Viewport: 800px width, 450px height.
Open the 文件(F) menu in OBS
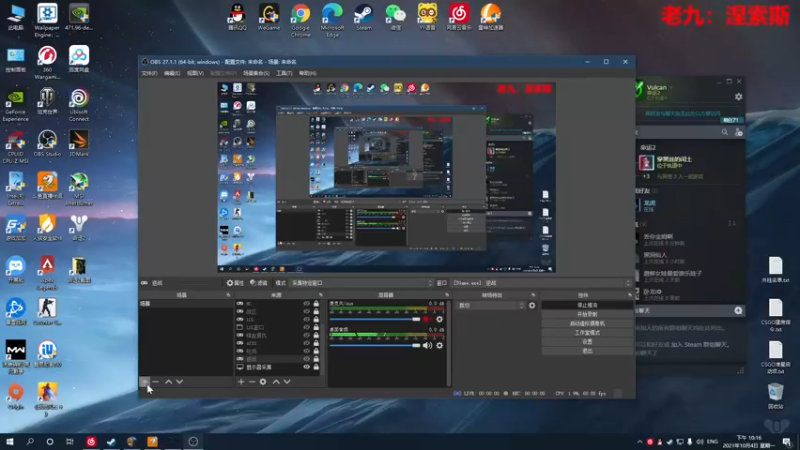click(x=149, y=73)
